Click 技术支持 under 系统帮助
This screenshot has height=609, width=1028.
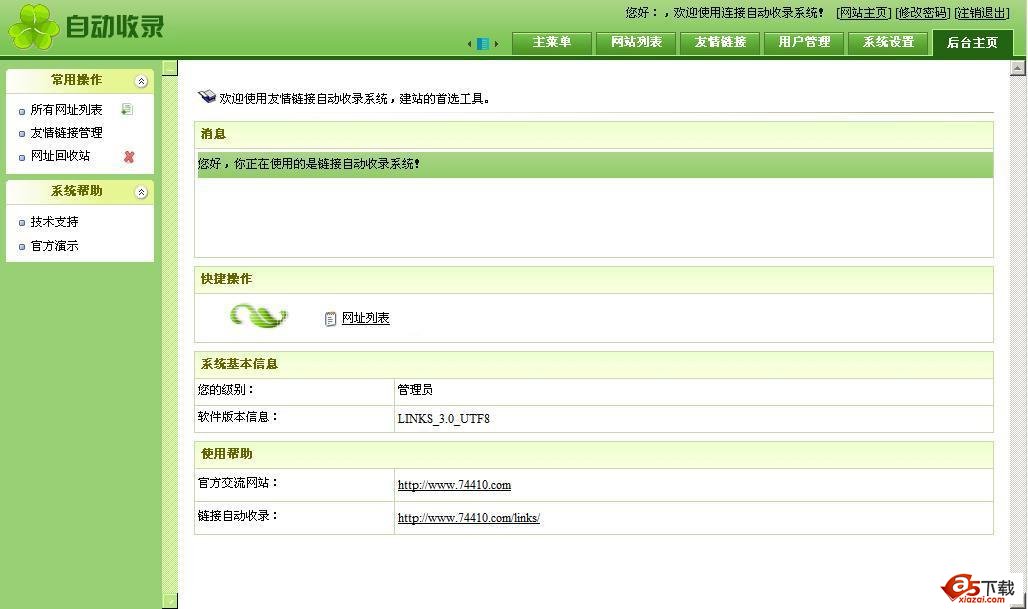54,222
